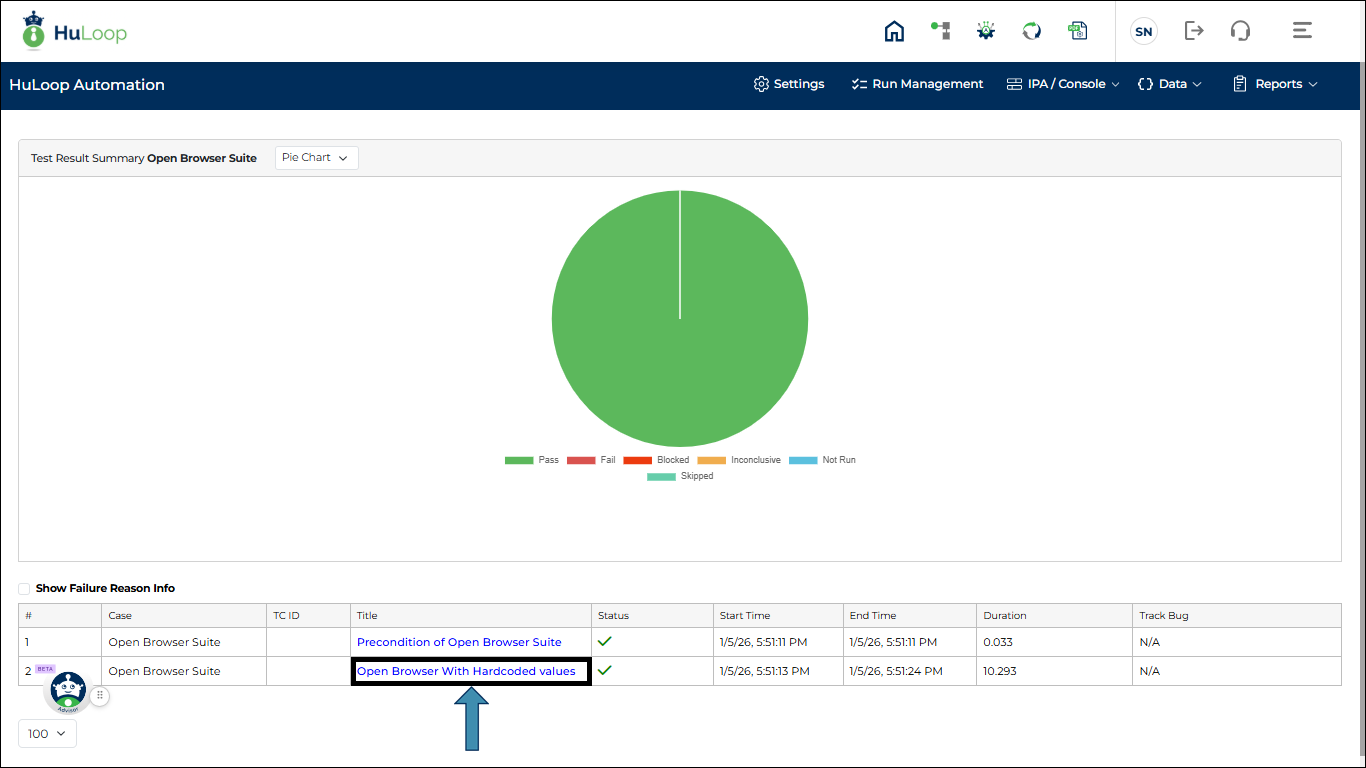Click the logout arrow icon
This screenshot has width=1366, height=768.
point(1194,31)
